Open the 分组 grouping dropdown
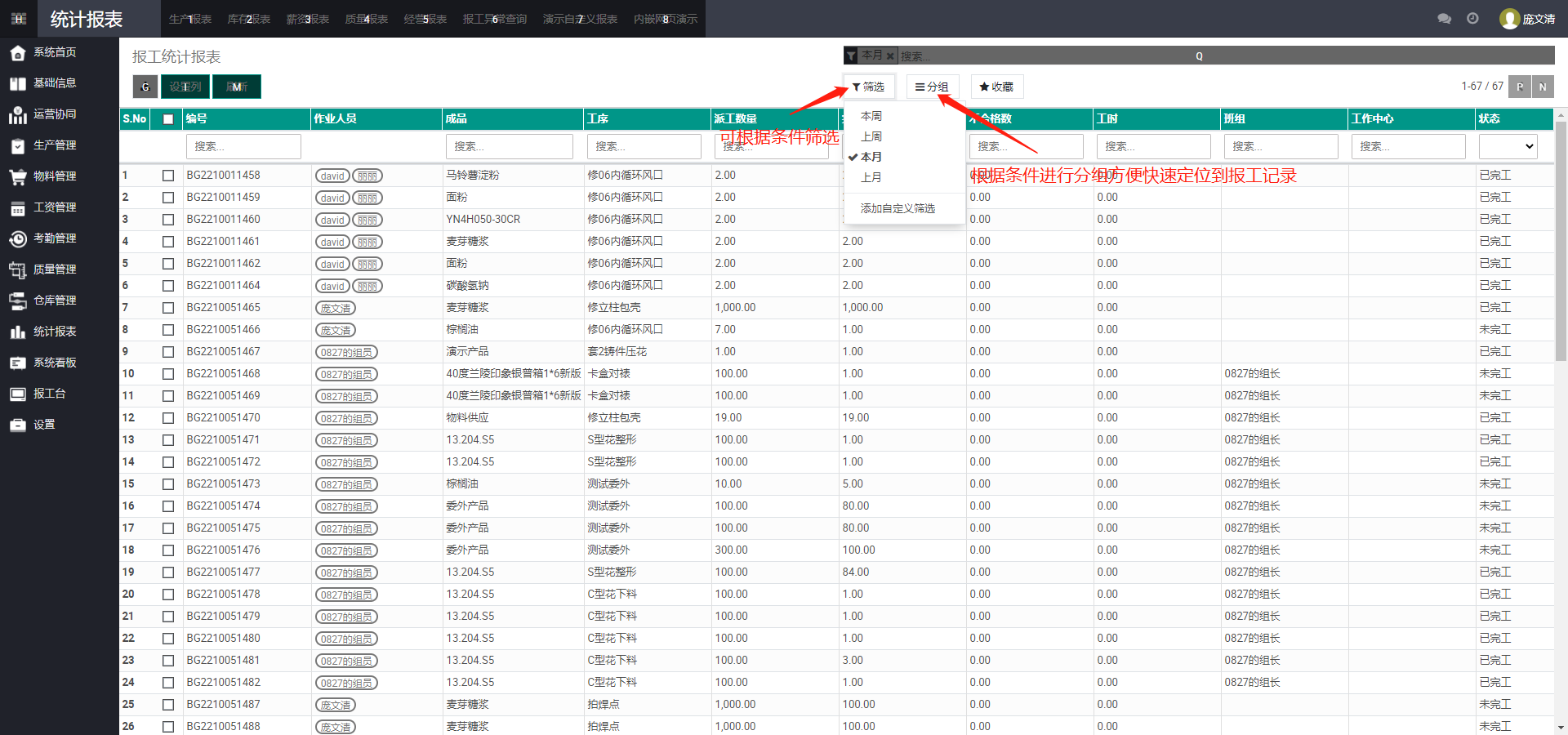 click(x=932, y=87)
